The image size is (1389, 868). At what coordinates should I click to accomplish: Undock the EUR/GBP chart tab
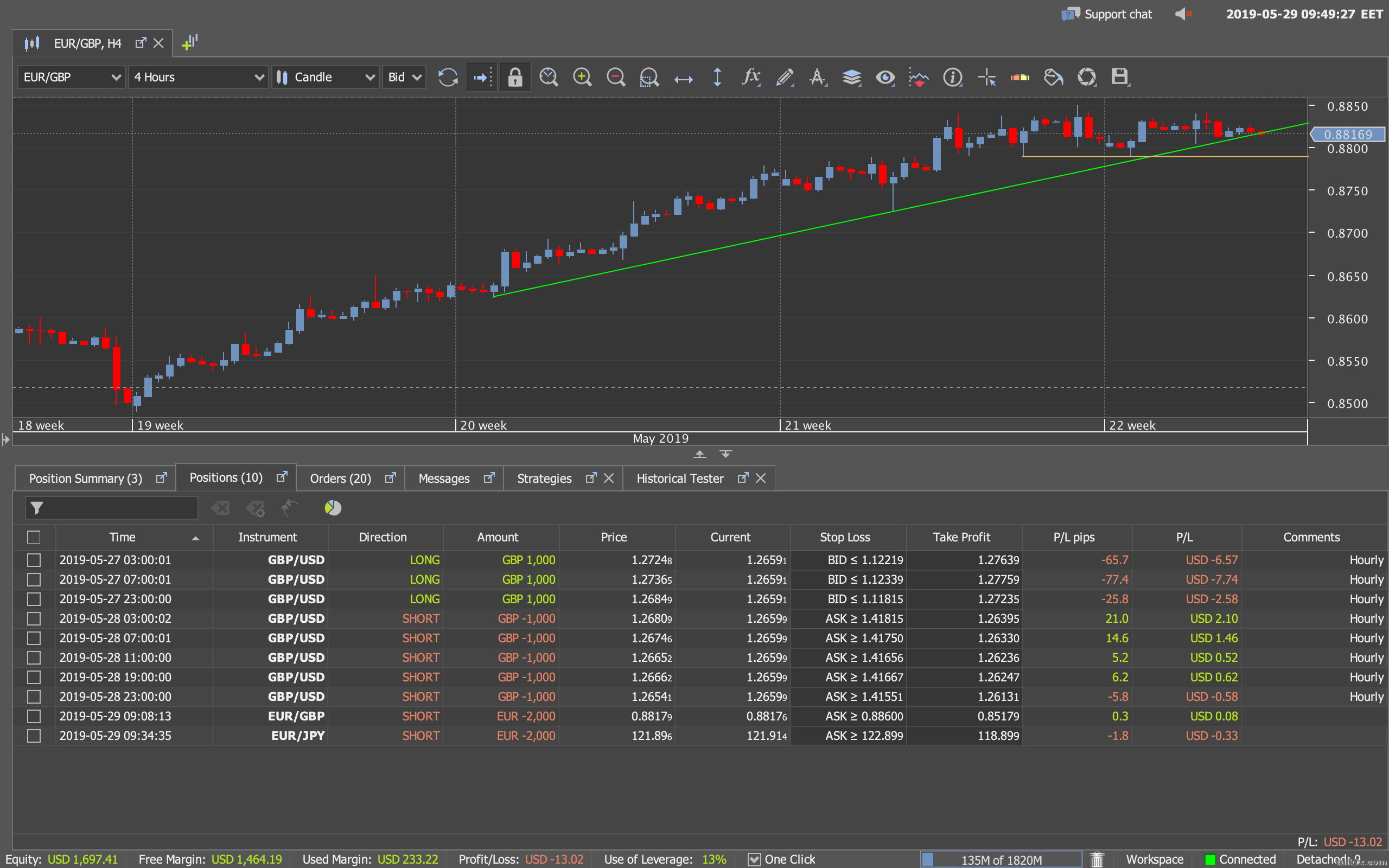(x=141, y=43)
